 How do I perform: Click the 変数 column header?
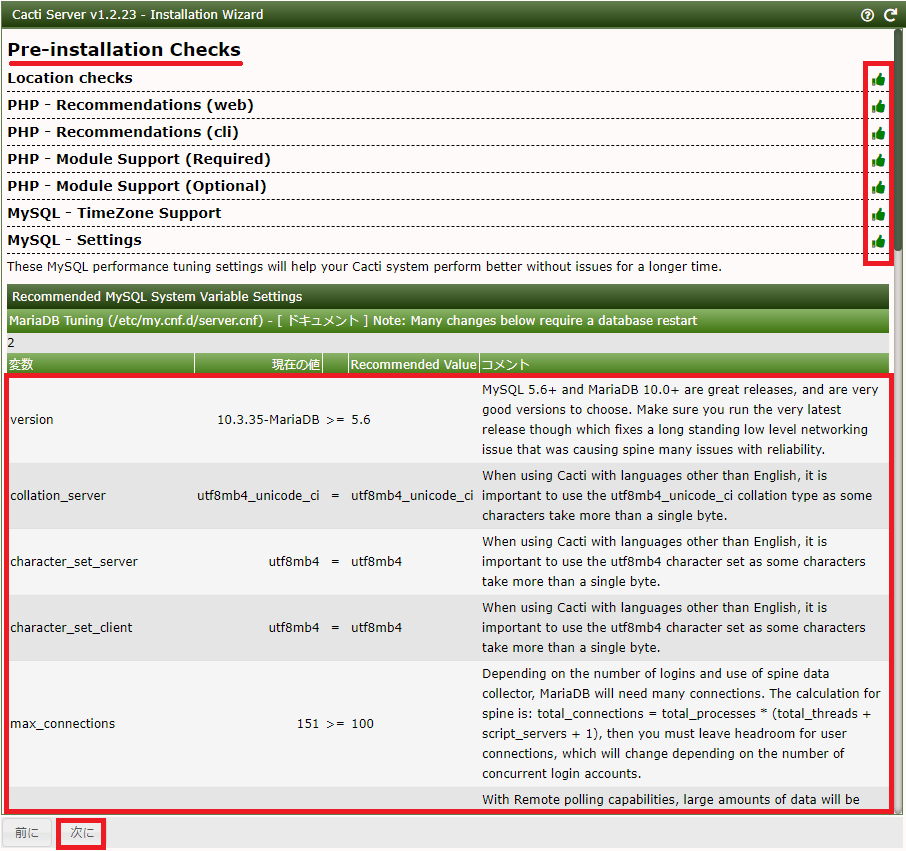21,365
